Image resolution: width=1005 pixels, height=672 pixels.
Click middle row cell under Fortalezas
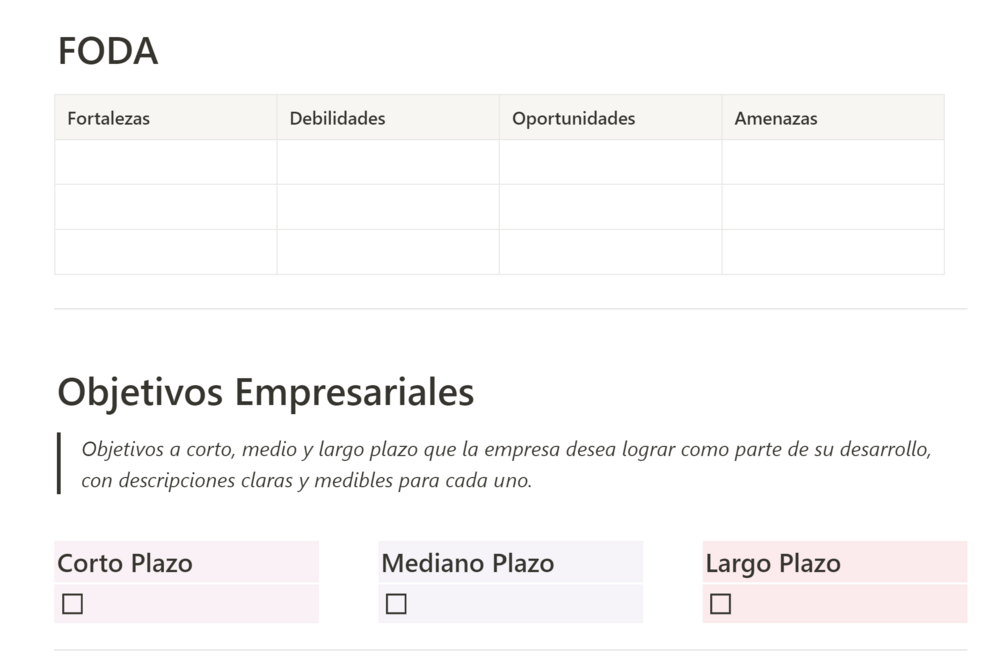click(x=165, y=207)
